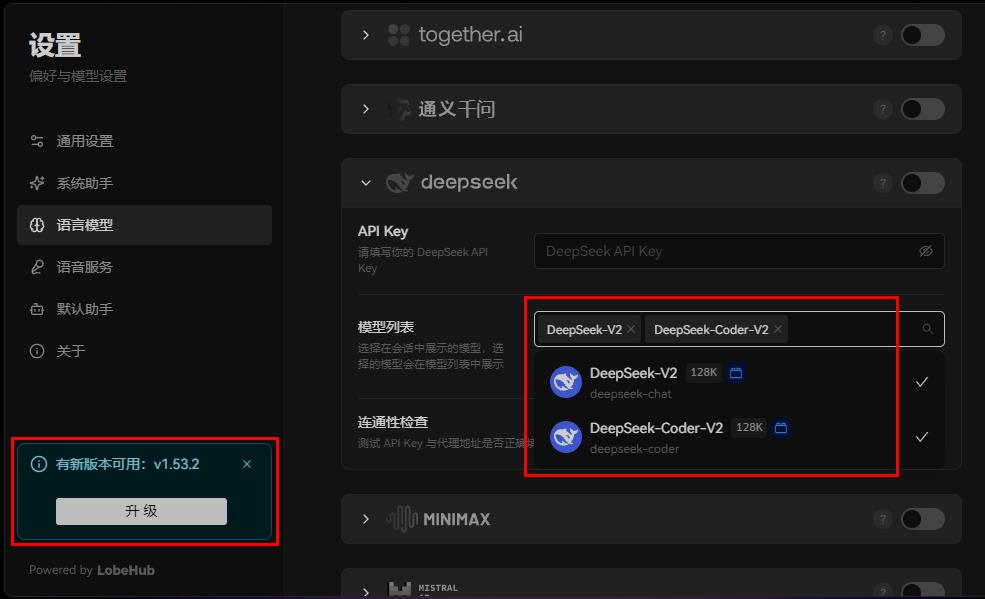The width and height of the screenshot is (985, 599).
Task: Select DeepSeek-Coder-V2 option in dropdown
Action: tap(739, 437)
